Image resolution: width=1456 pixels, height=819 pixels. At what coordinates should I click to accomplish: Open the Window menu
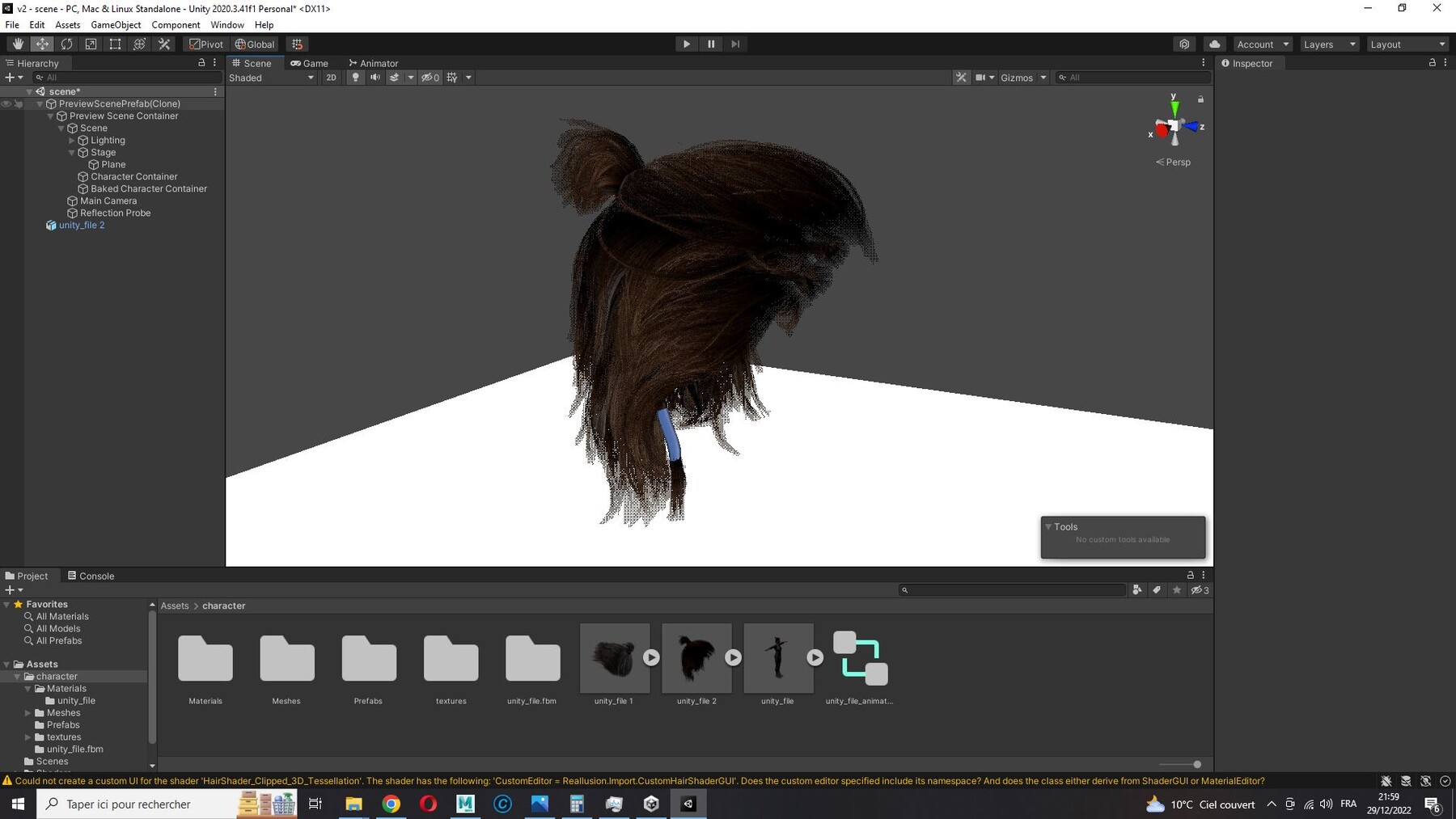click(x=227, y=25)
